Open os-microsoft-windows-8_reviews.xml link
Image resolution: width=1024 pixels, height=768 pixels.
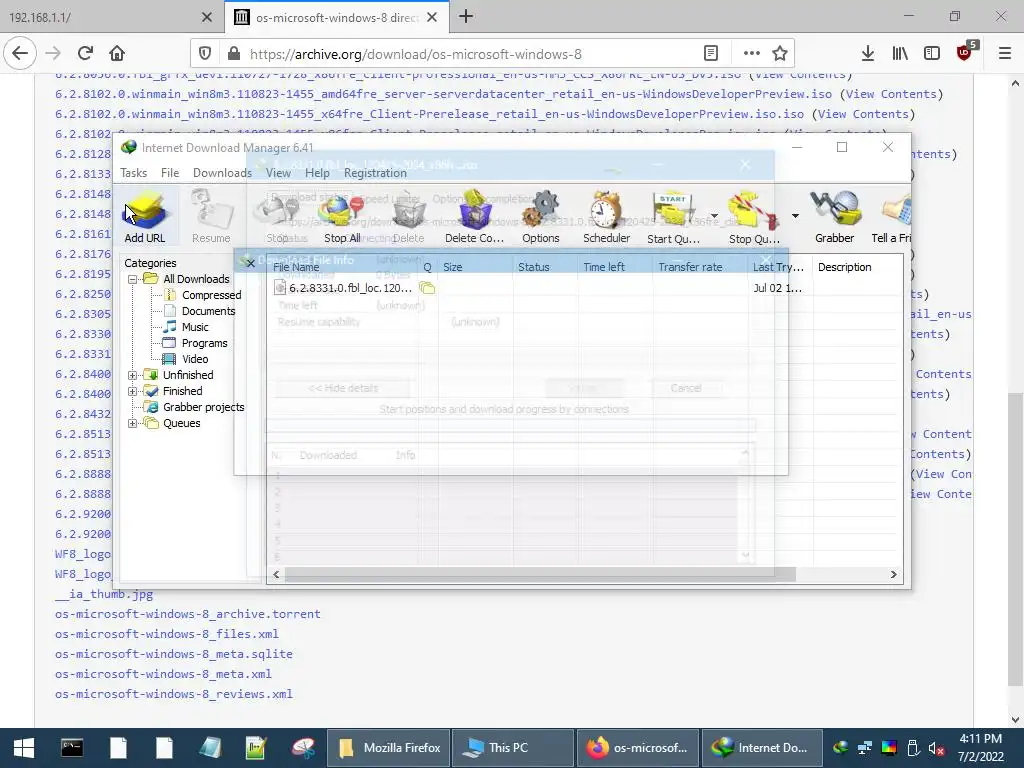click(174, 694)
